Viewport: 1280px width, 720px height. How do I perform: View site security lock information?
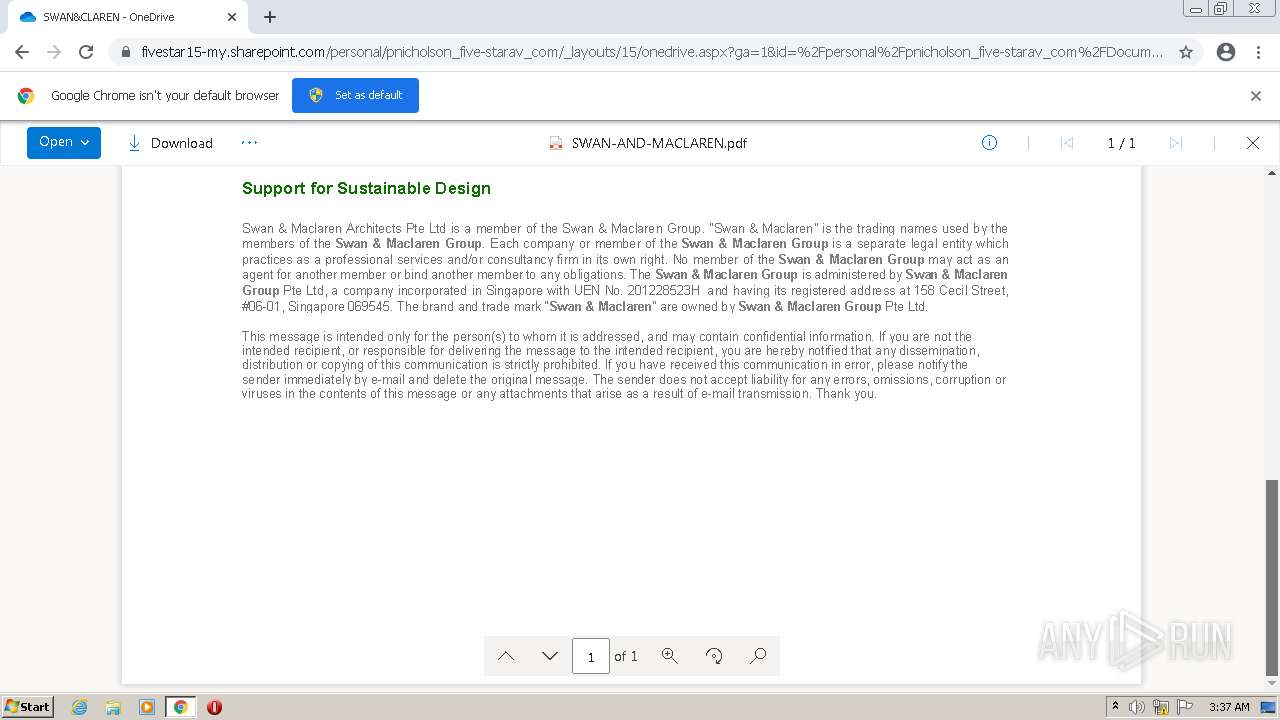coord(125,52)
